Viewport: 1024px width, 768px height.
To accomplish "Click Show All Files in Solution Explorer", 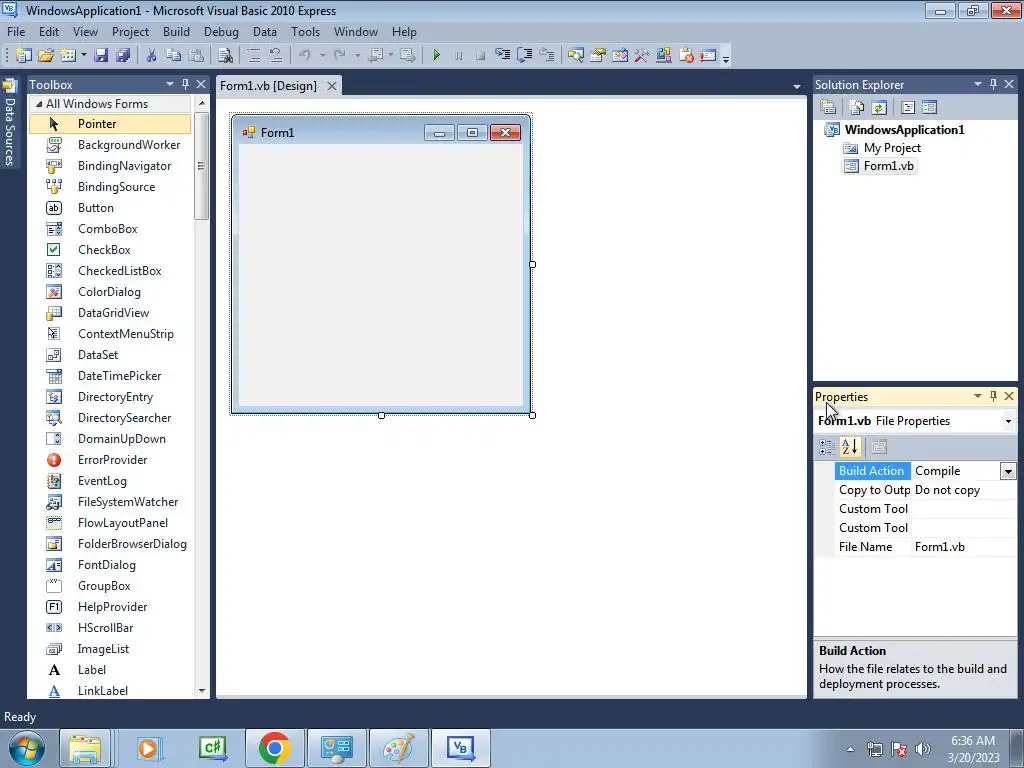I will pos(857,107).
